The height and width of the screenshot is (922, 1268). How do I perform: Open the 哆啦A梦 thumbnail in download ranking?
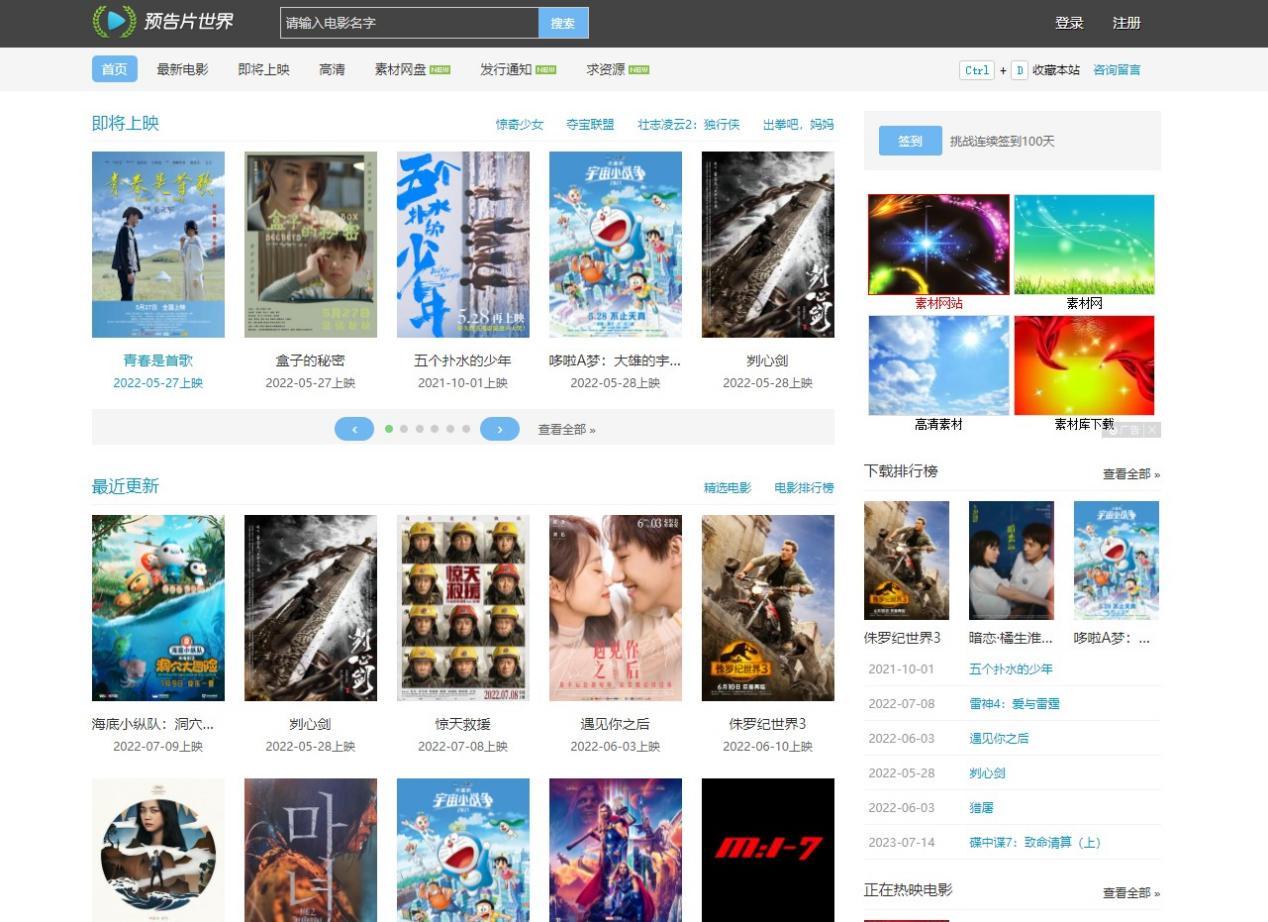coord(1116,560)
